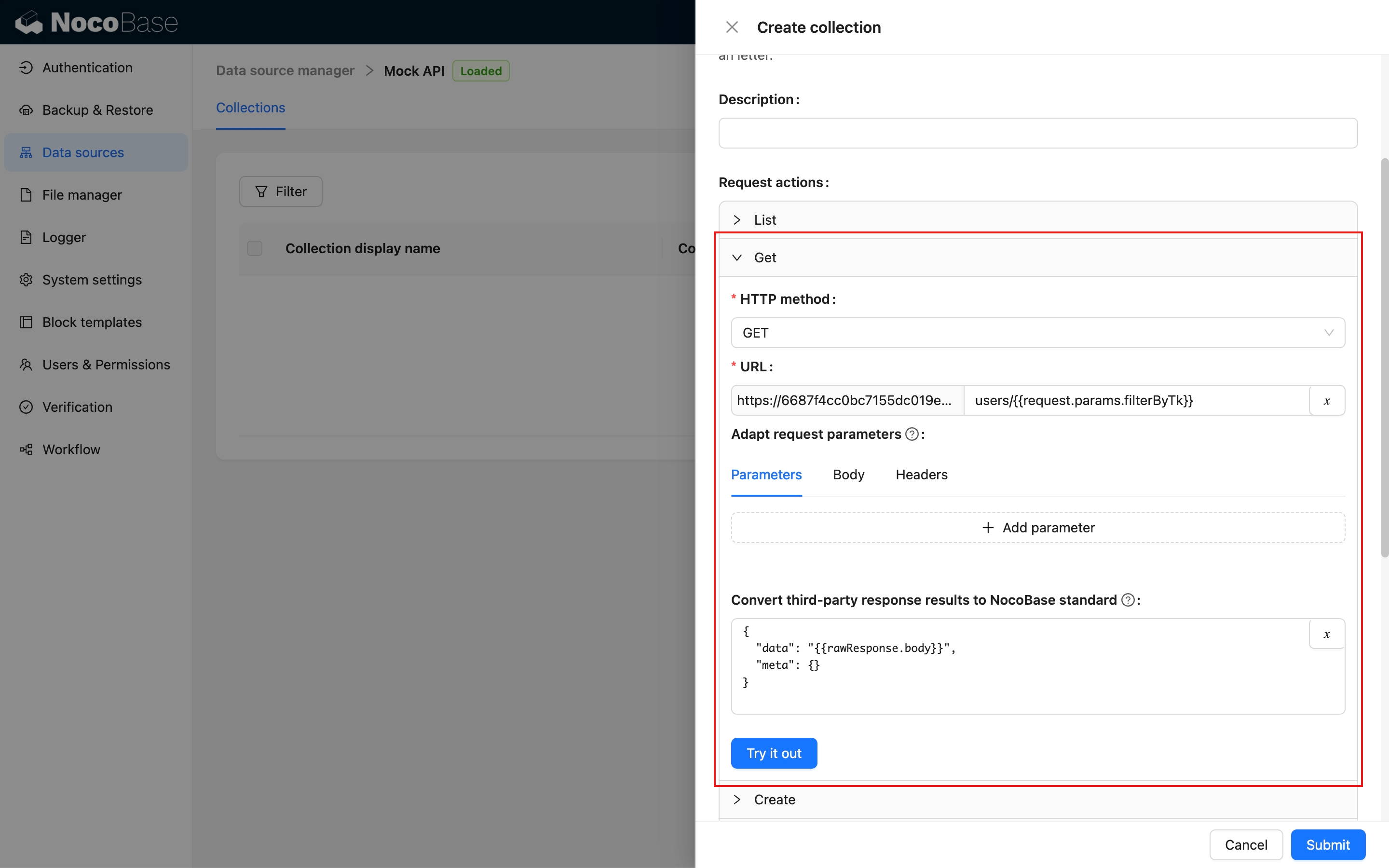Click the File manager icon
This screenshot has width=1389, height=868.
(26, 195)
